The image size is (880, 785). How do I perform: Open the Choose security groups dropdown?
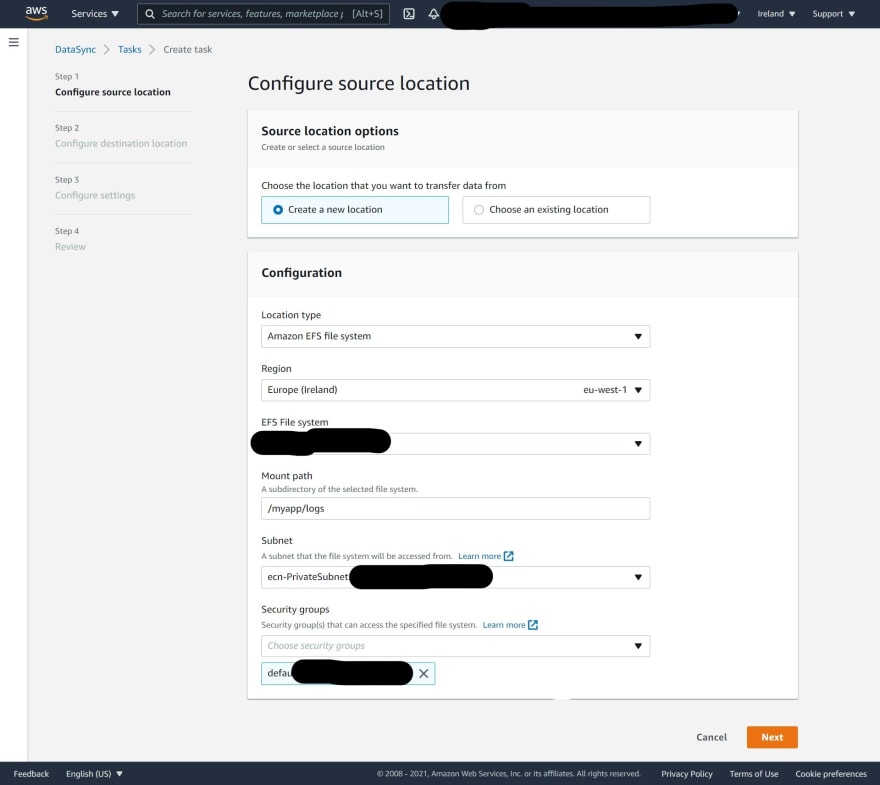point(455,646)
